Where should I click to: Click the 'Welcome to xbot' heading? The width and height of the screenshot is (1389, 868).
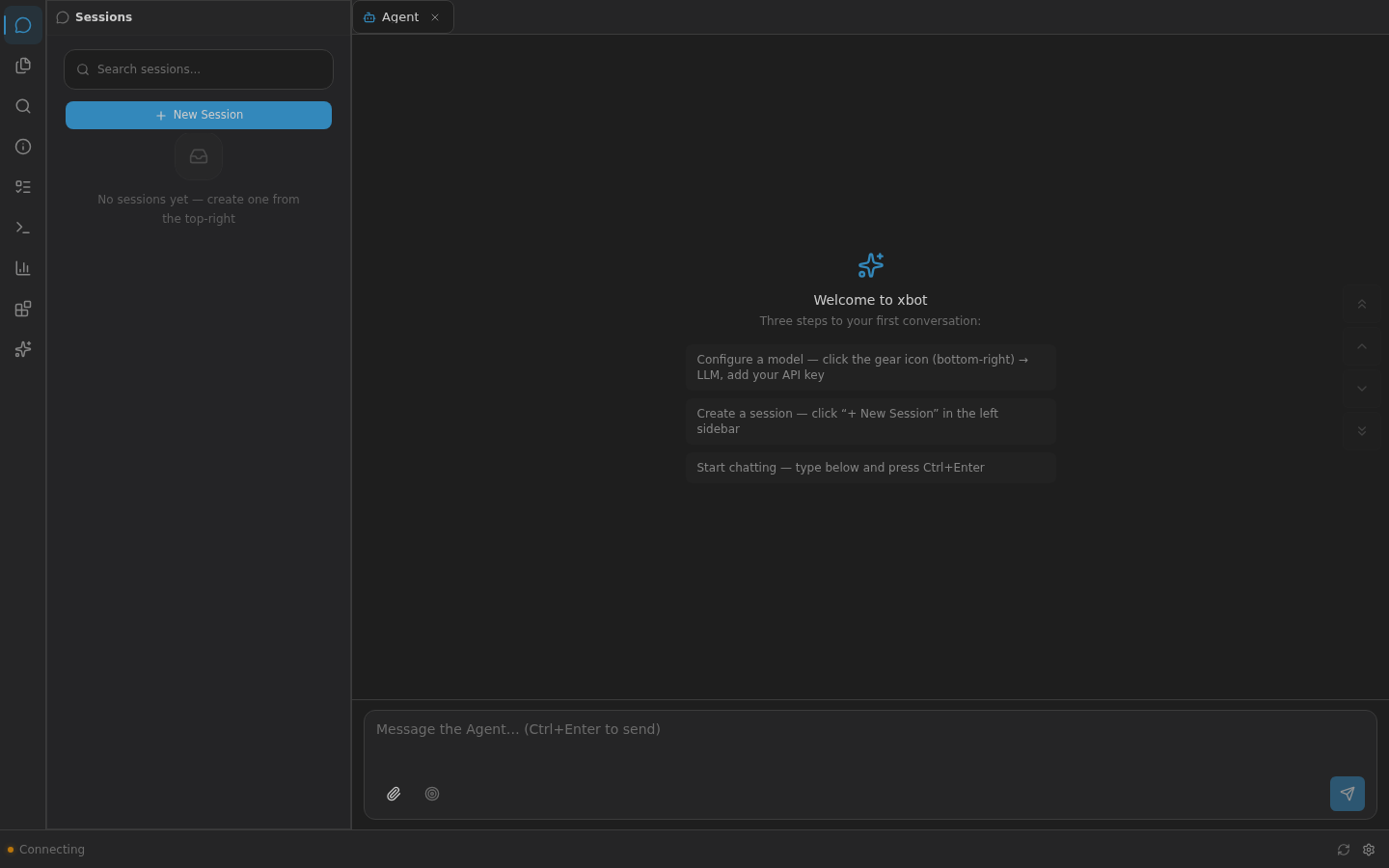(870, 300)
